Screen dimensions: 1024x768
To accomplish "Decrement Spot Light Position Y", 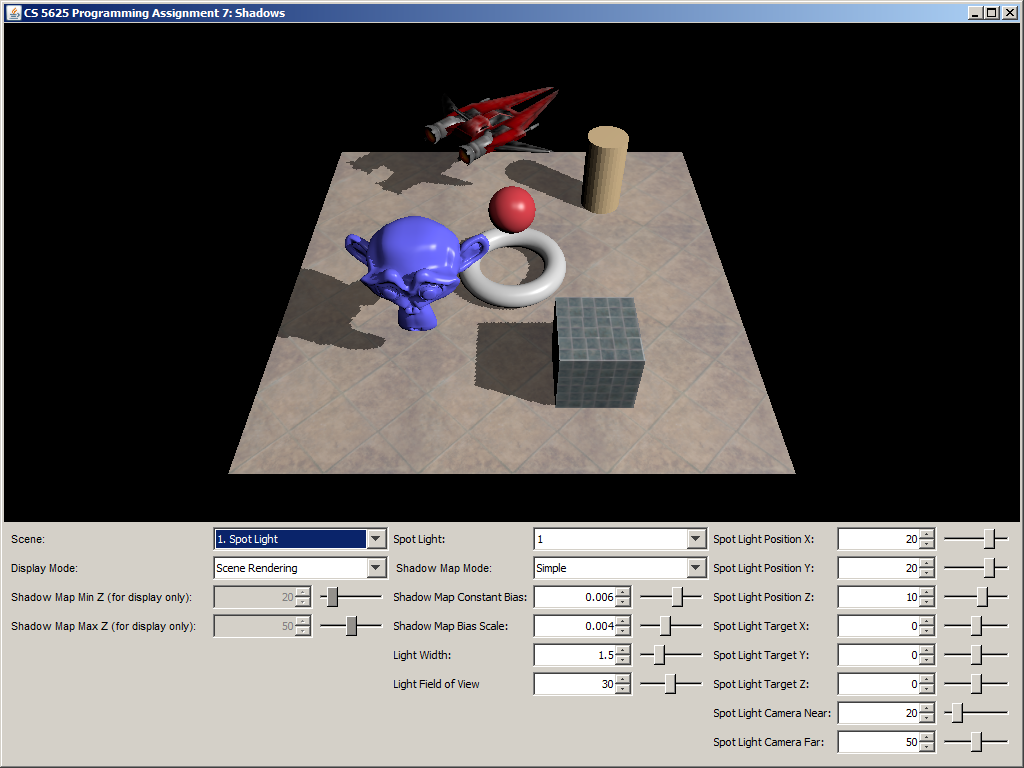I will coord(927,573).
